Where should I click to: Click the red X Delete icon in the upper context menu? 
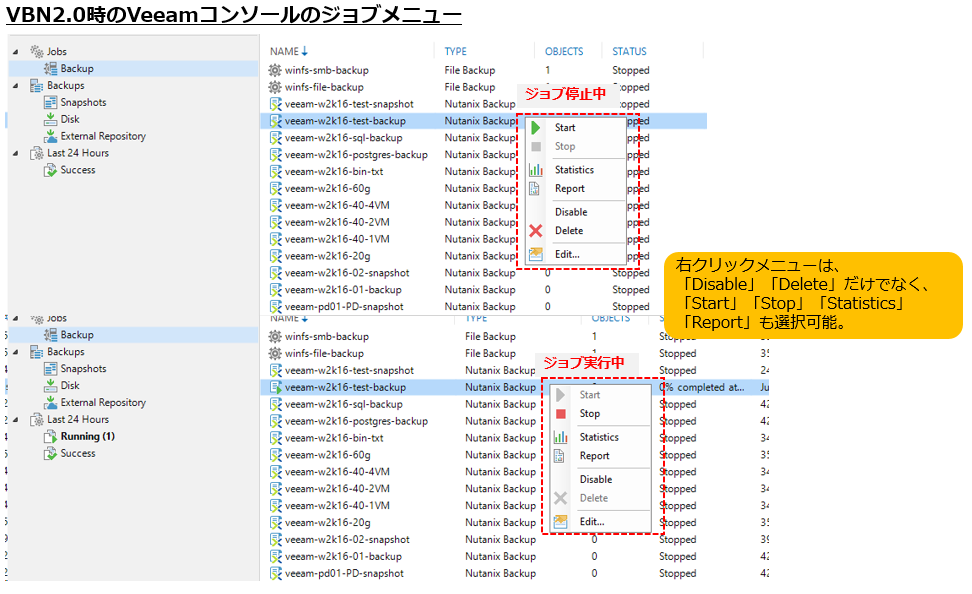tap(536, 231)
